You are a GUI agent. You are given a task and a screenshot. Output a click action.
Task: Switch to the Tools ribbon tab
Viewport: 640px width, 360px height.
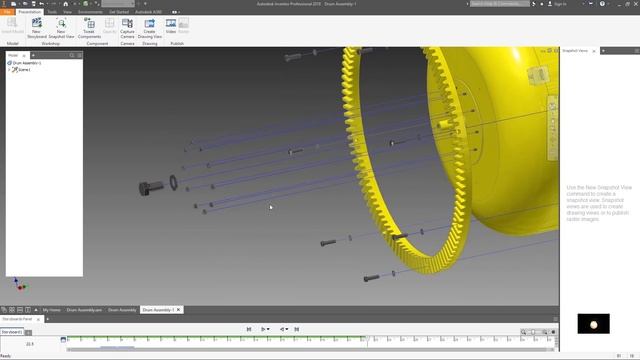[52, 12]
